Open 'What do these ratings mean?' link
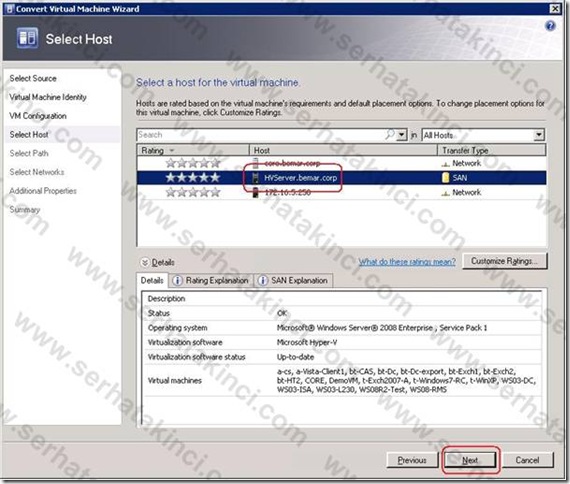 (407, 261)
